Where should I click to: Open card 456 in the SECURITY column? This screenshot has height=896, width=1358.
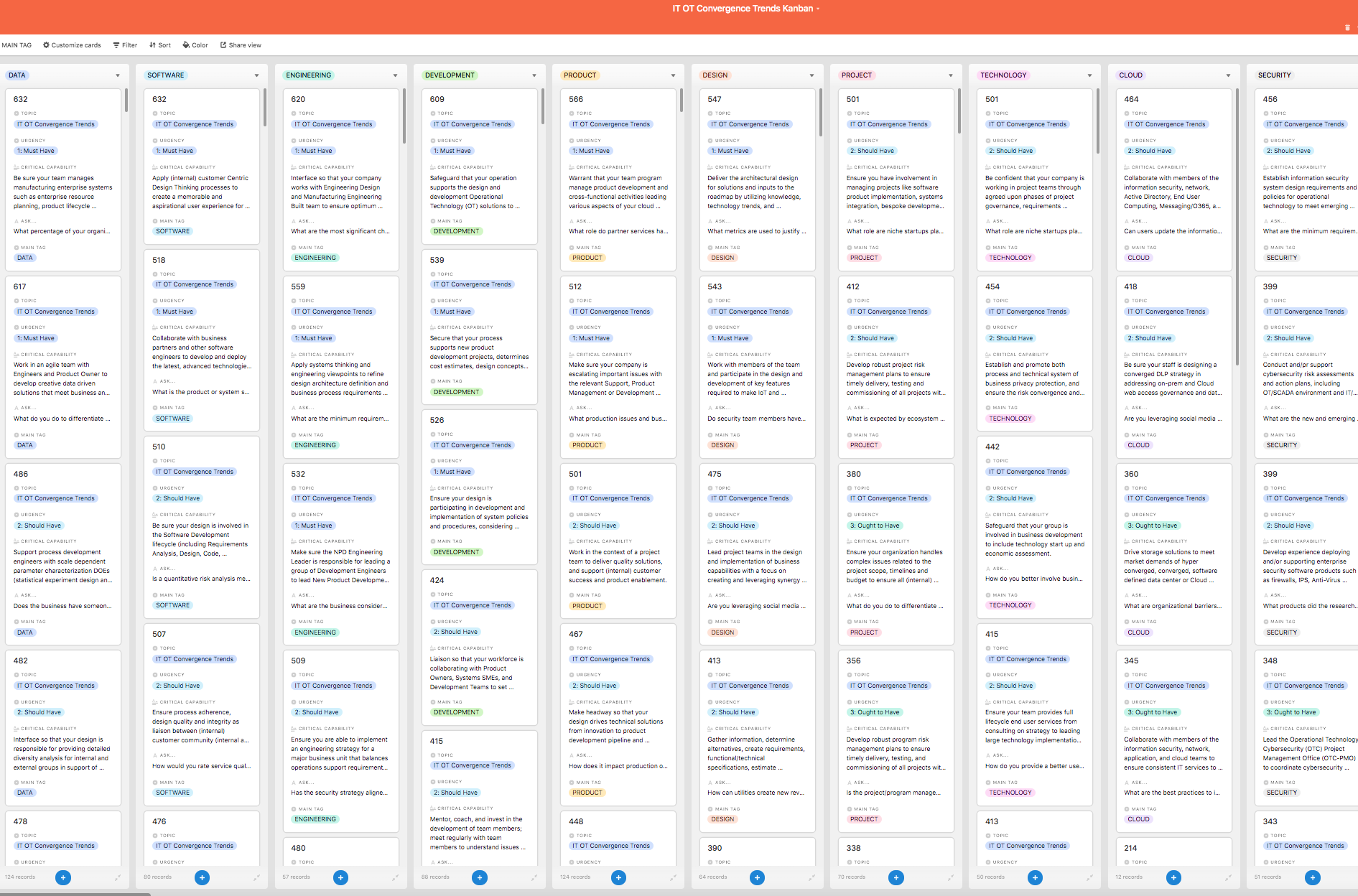click(x=1307, y=179)
